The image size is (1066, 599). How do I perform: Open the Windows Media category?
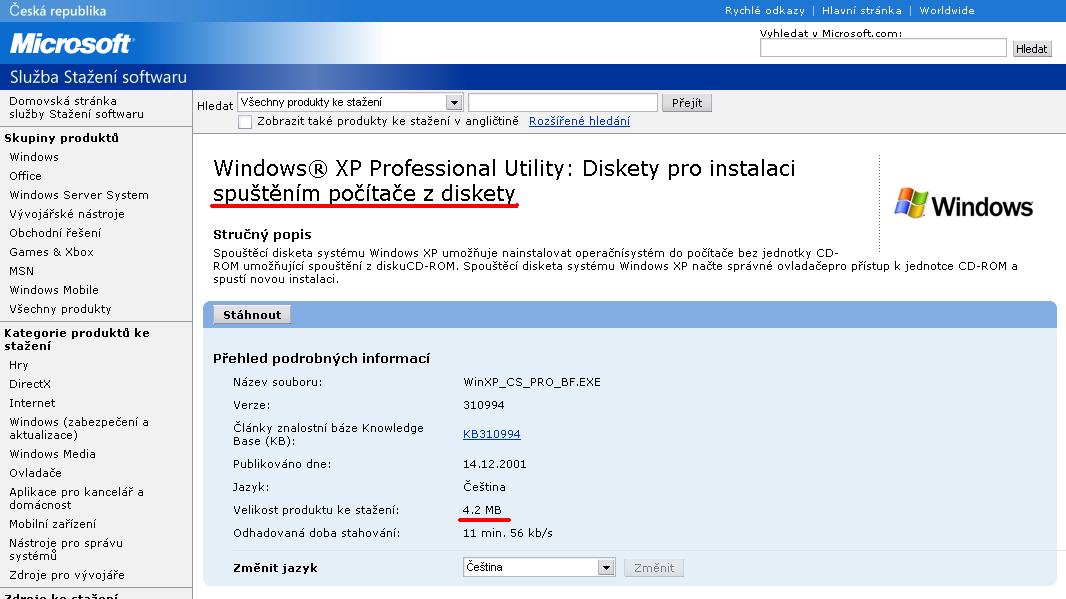pyautogui.click(x=52, y=454)
